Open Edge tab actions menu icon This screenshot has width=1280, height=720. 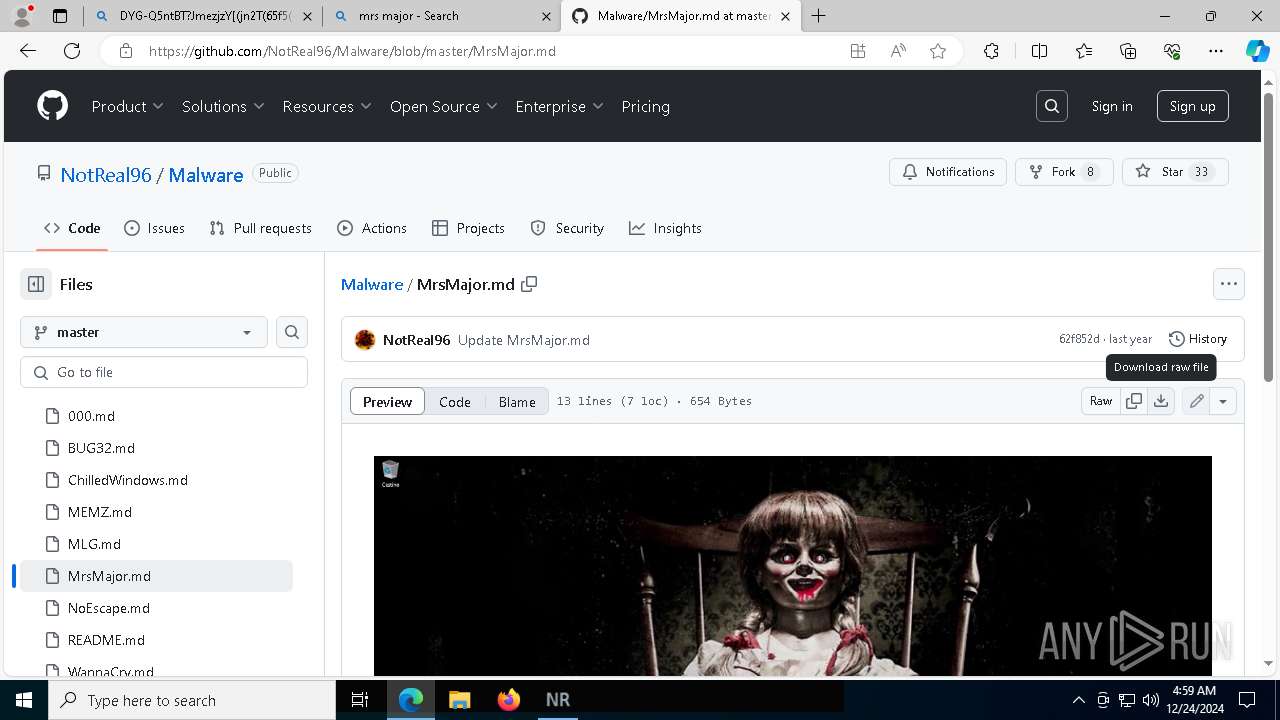point(59,16)
